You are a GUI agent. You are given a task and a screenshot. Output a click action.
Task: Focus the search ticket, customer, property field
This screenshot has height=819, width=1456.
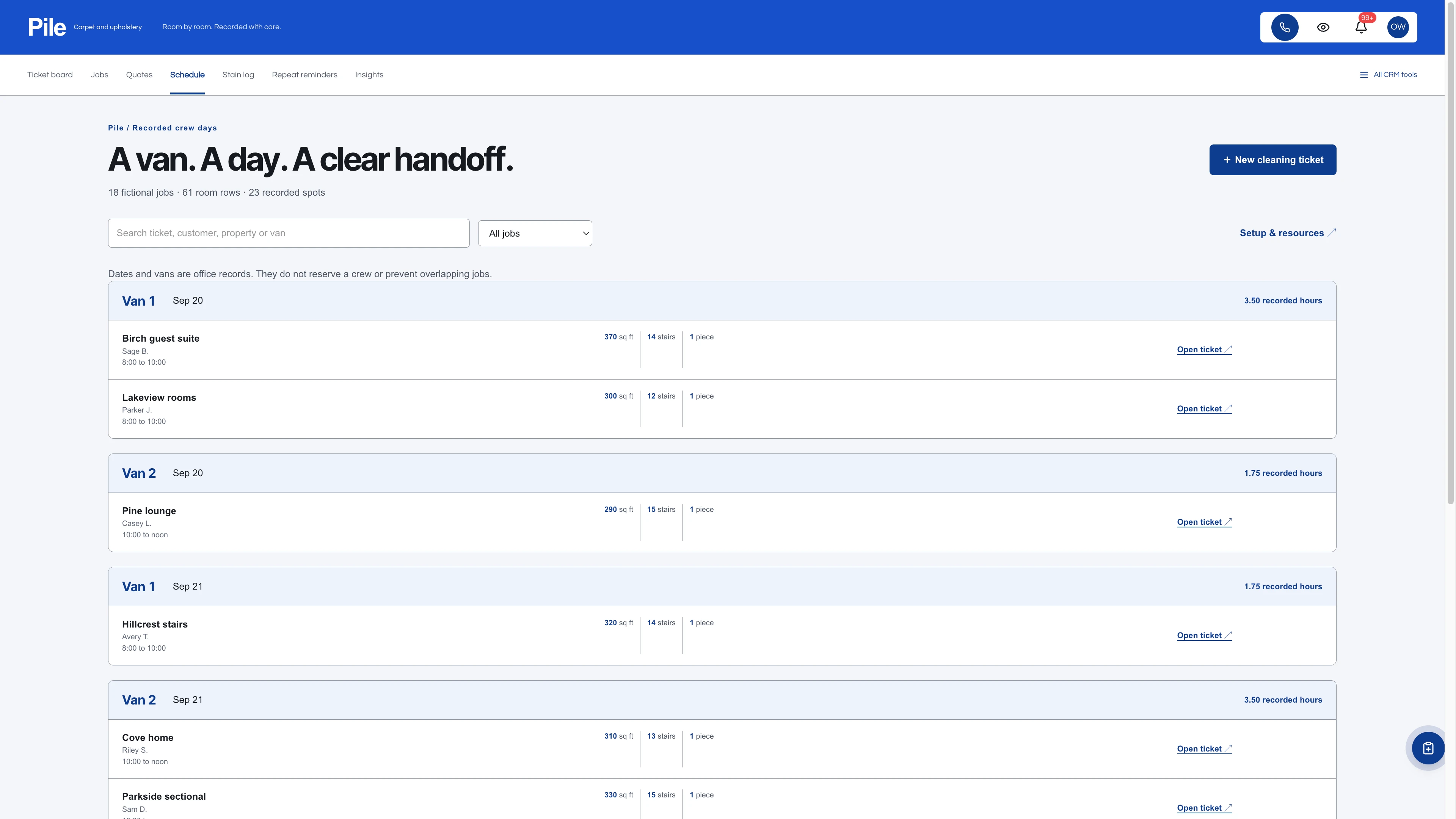[289, 233]
